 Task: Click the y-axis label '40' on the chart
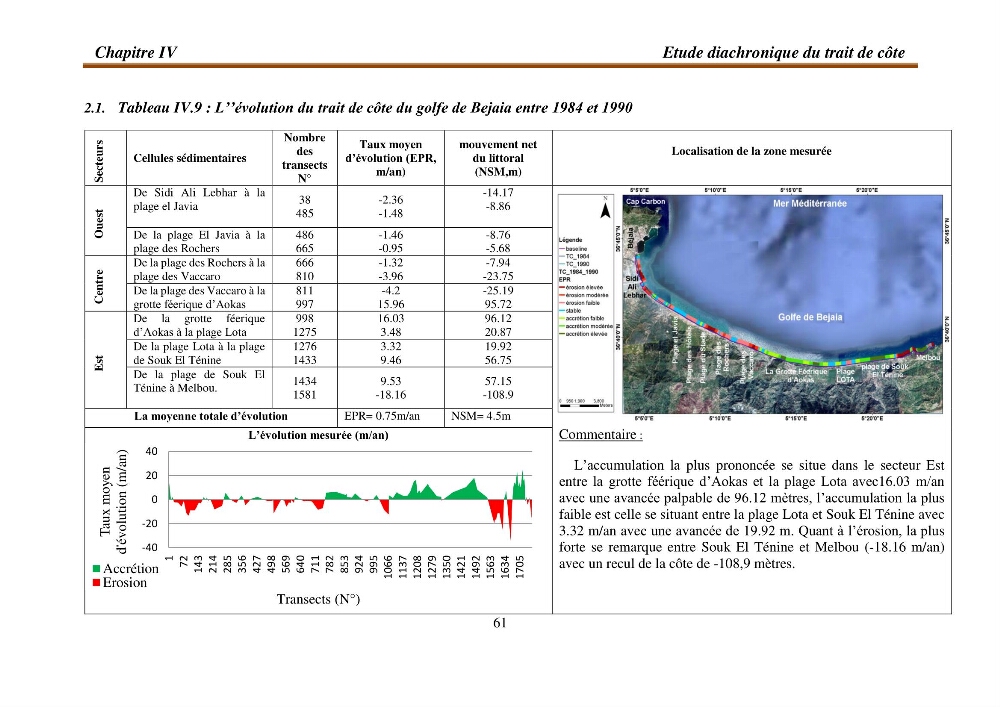point(151,451)
